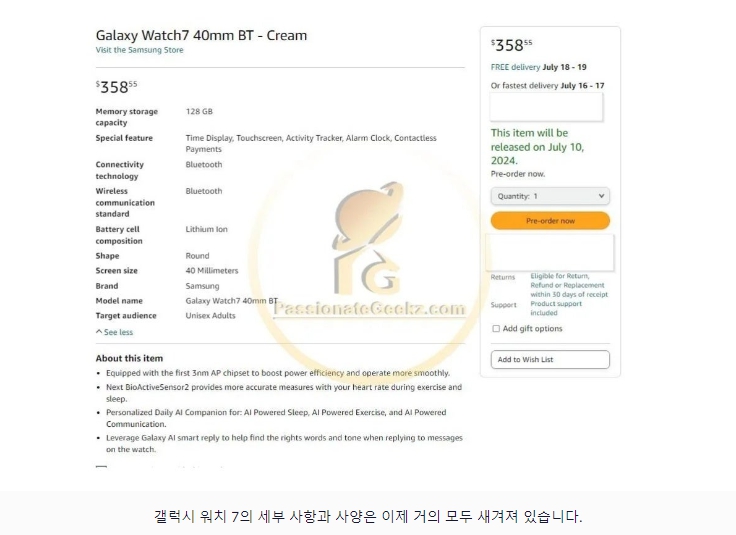Click FREE delivery link text
This screenshot has width=736, height=535.
pos(515,67)
